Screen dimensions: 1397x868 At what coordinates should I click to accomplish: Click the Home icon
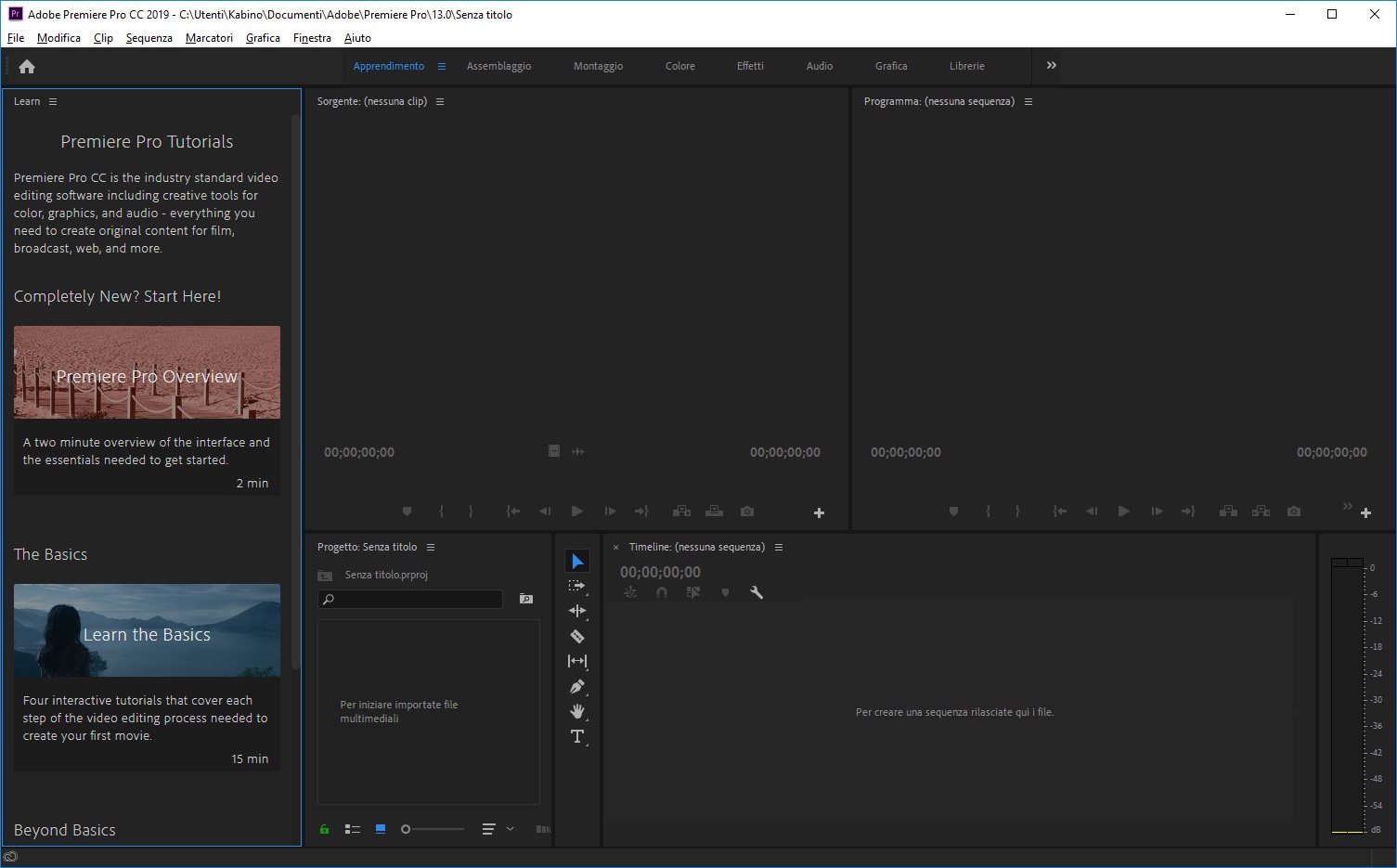[27, 66]
